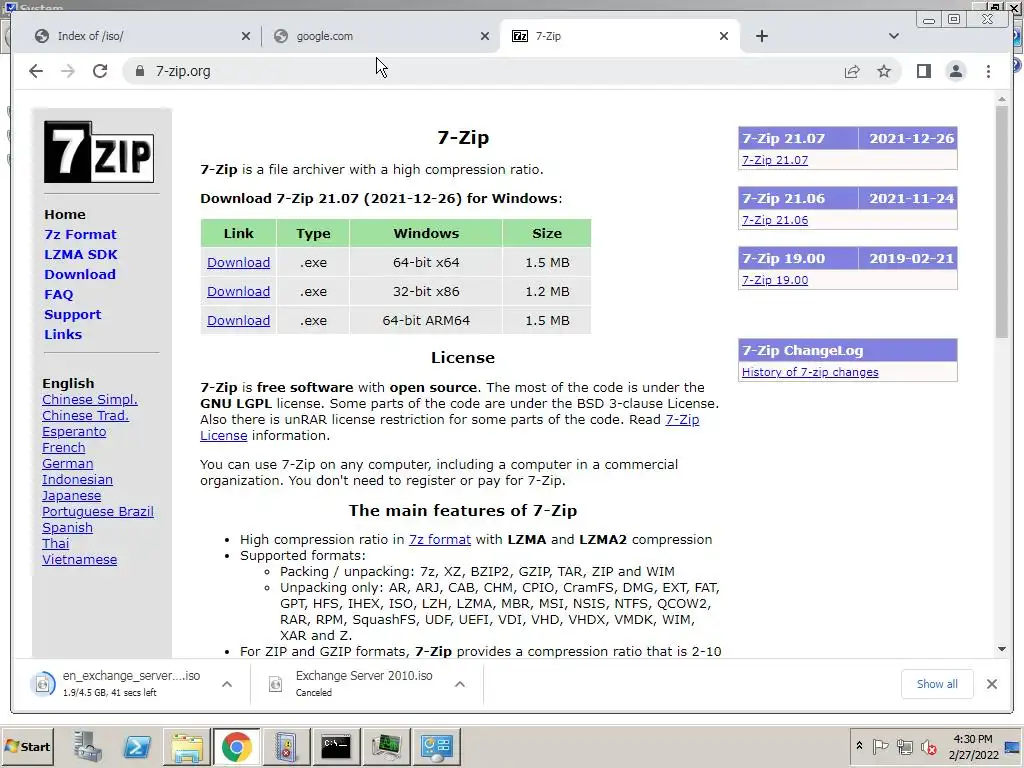This screenshot has width=1024, height=768.
Task: Open the browser side panel icon
Action: (923, 71)
